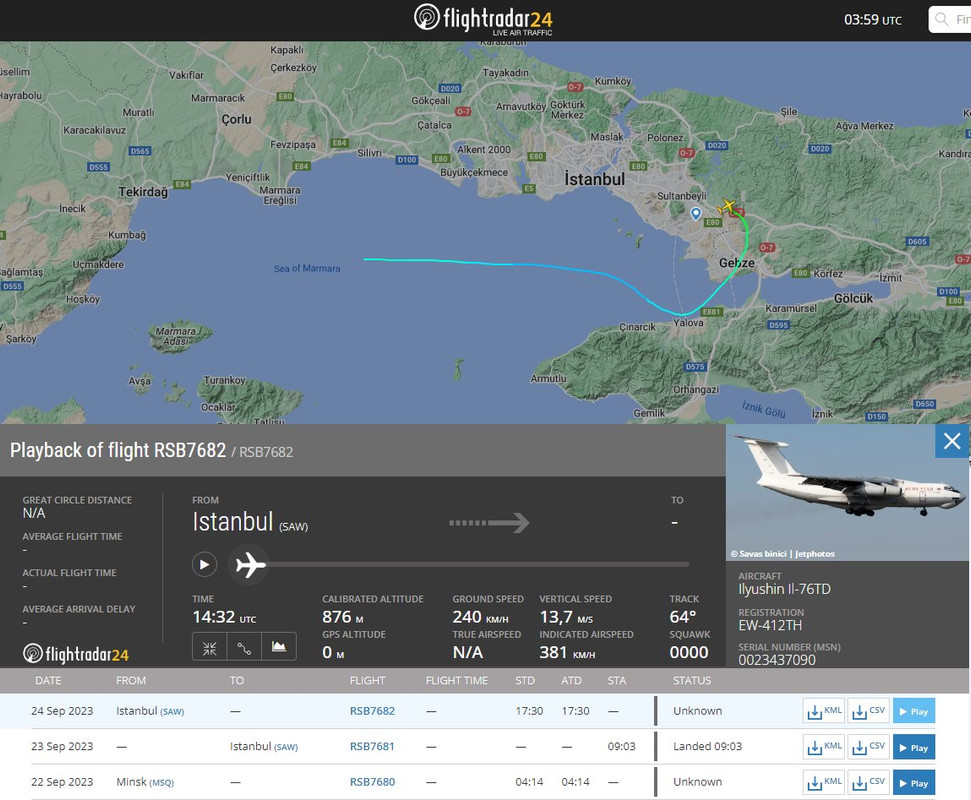Open the RSB7682 flight link
971x800 pixels.
click(372, 711)
